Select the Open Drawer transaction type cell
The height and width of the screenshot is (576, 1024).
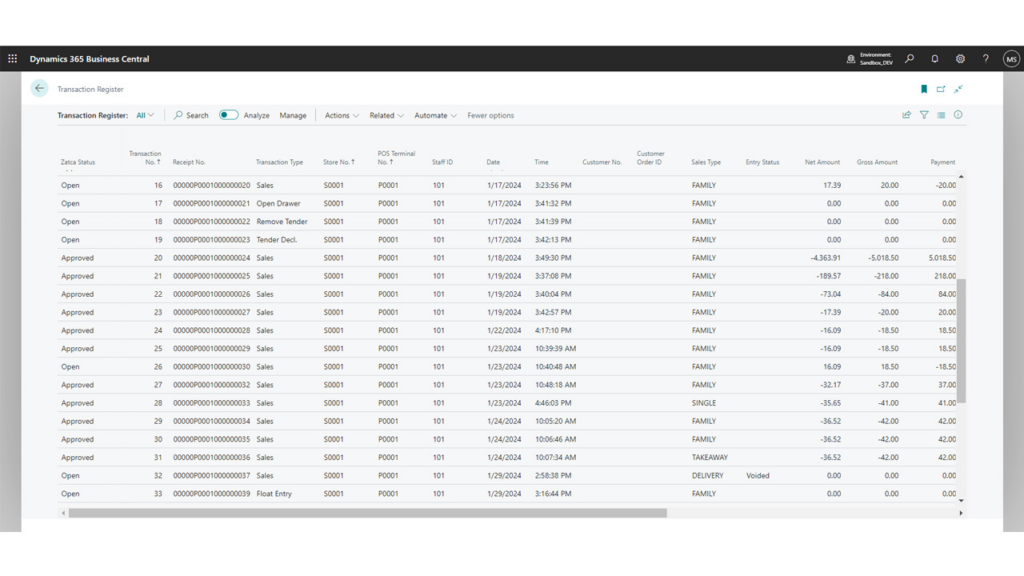click(278, 204)
